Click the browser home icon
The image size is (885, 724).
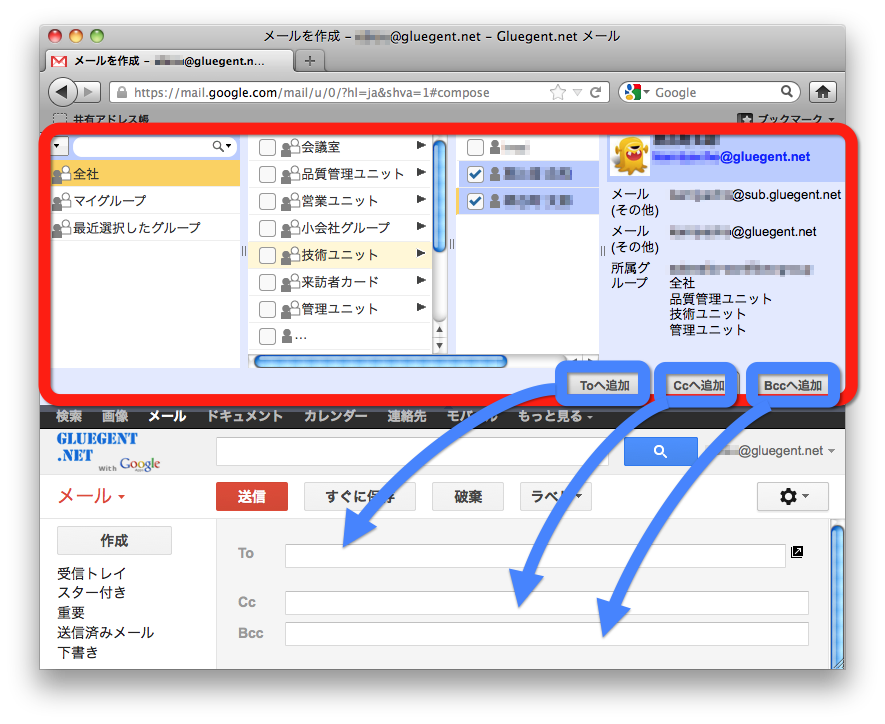pos(822,92)
